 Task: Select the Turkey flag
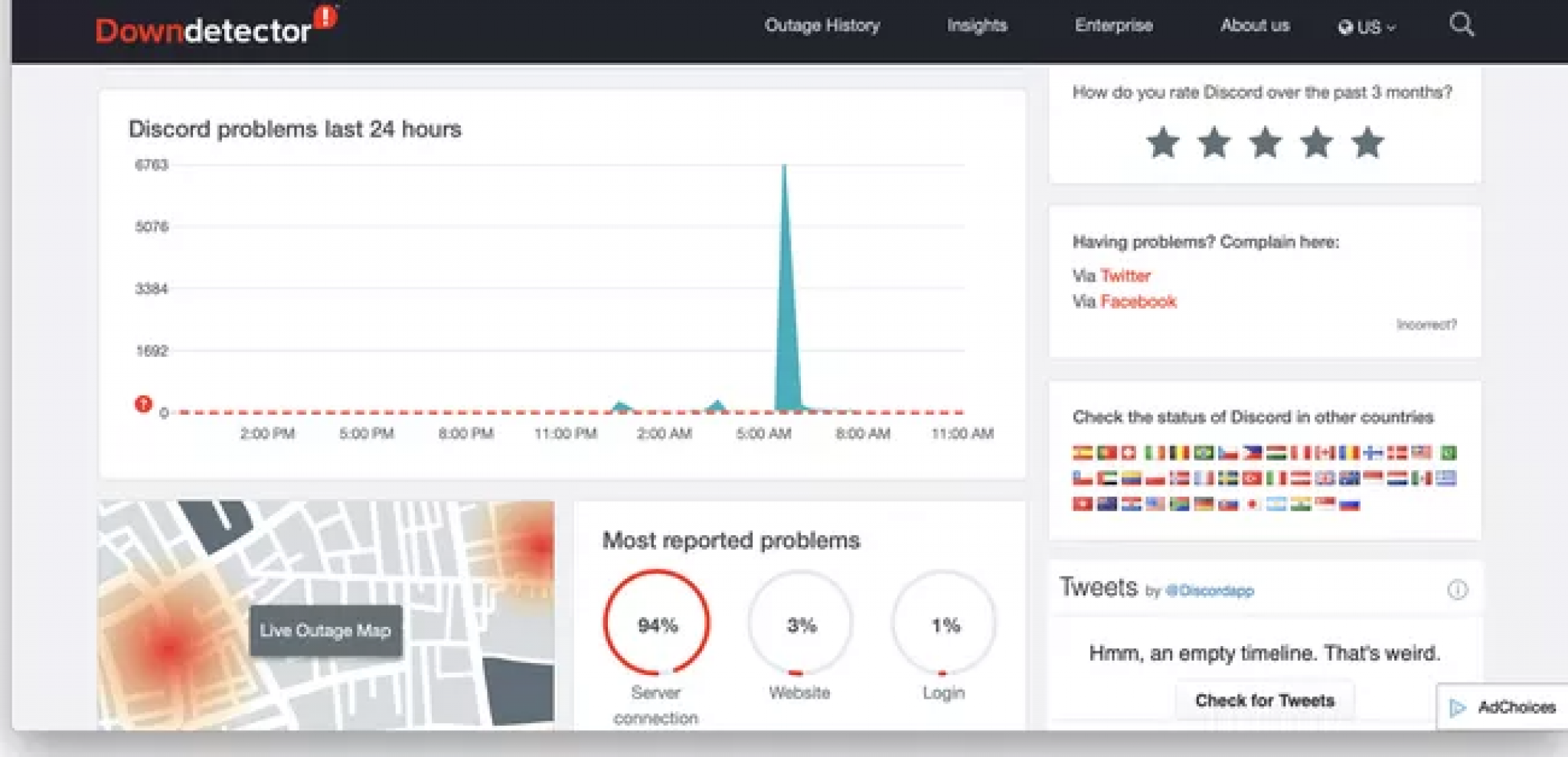point(1253,478)
